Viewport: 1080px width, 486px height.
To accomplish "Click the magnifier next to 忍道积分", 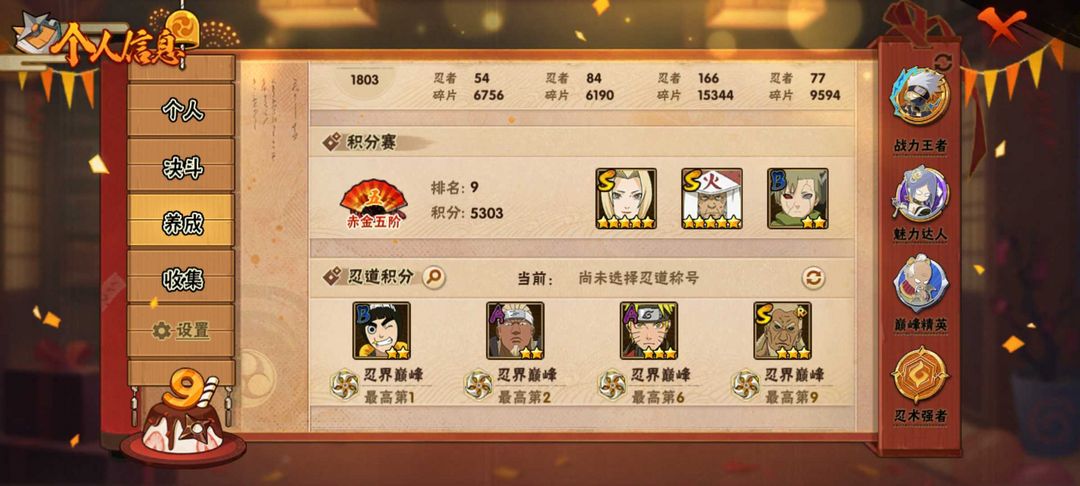I will [433, 277].
